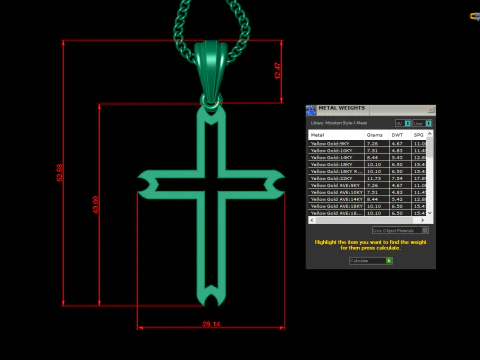Click the gold ring icon at top-right corner
480x360 pixels.
[475, 16]
